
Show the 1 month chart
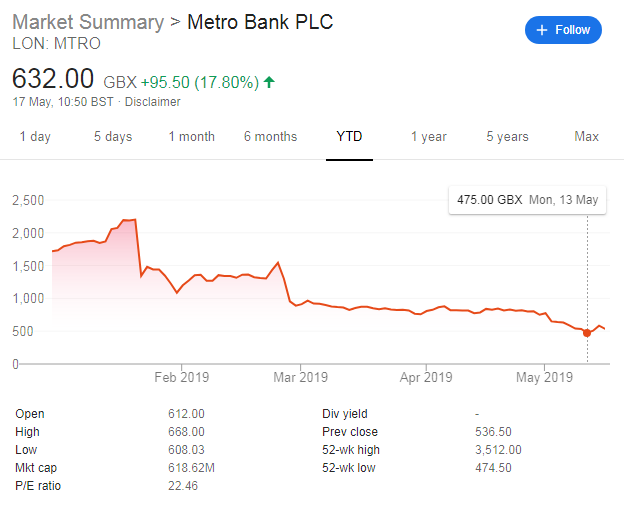click(191, 137)
